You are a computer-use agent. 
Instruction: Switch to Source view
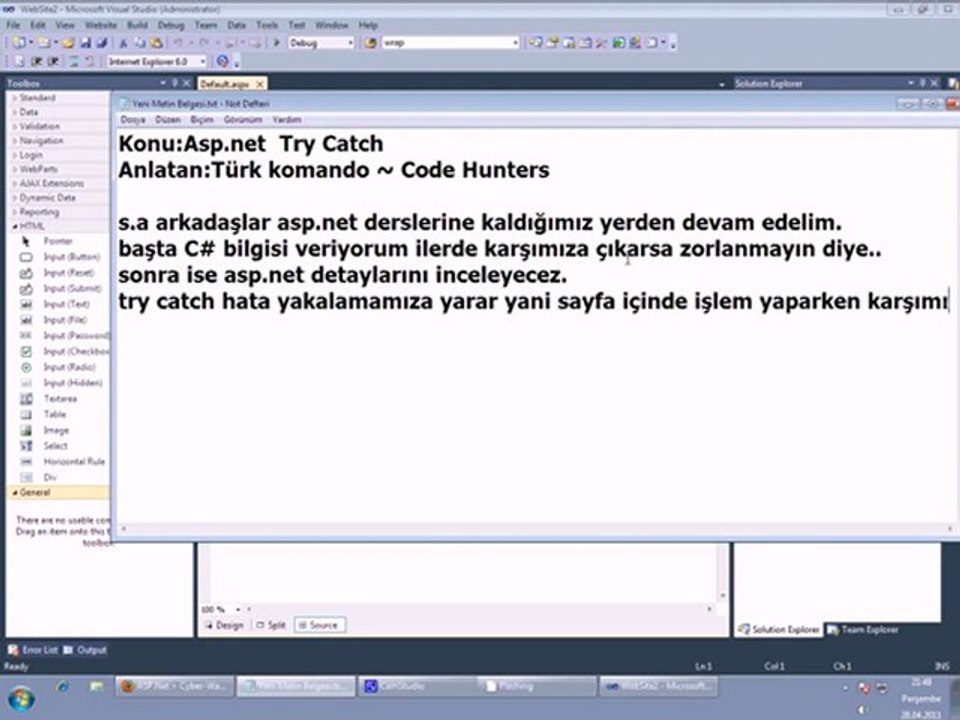pyautogui.click(x=319, y=625)
